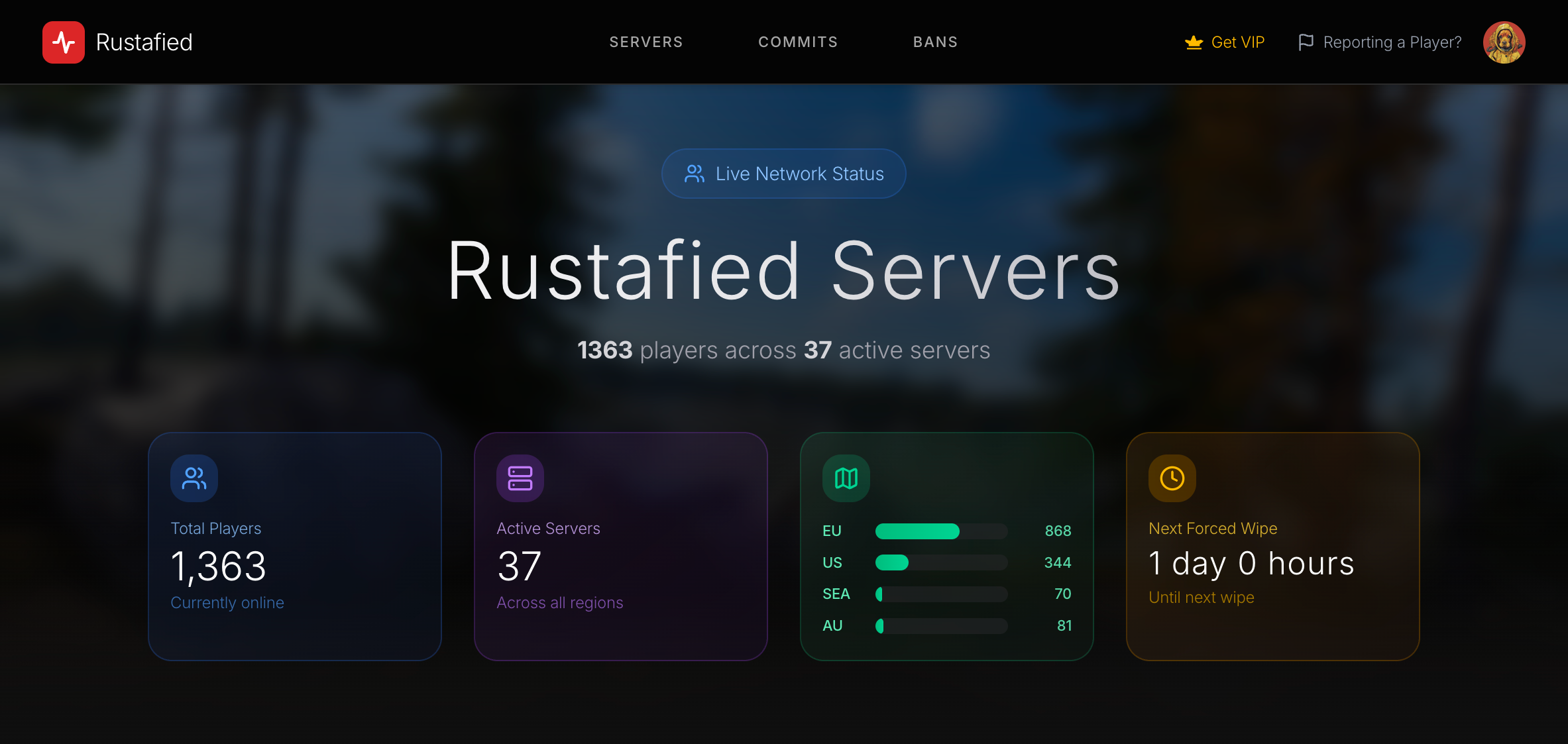Click the purple server stack icon

pyautogui.click(x=520, y=478)
